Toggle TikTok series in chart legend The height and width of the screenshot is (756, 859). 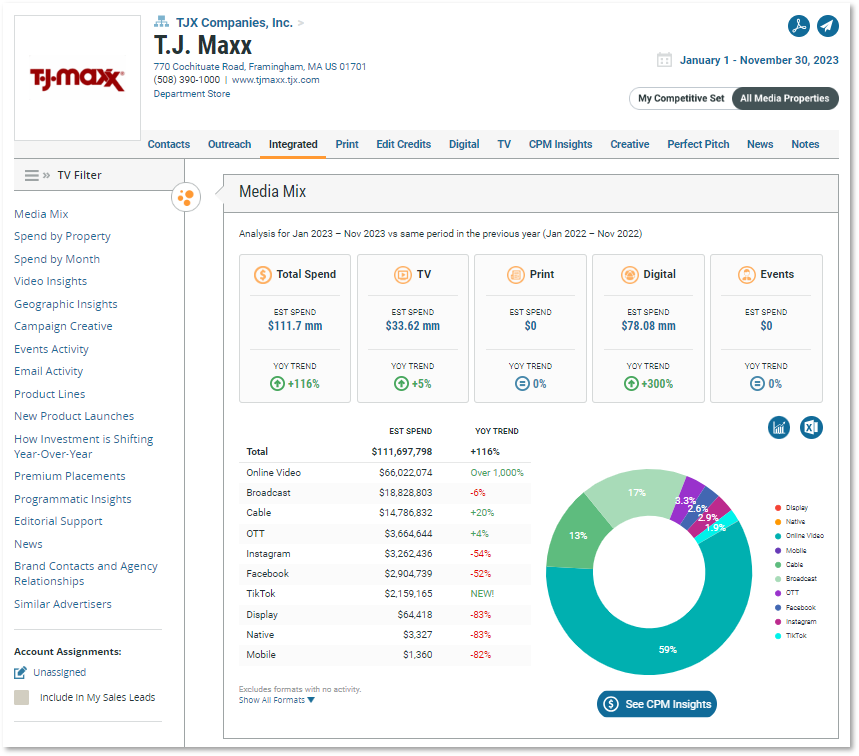791,635
